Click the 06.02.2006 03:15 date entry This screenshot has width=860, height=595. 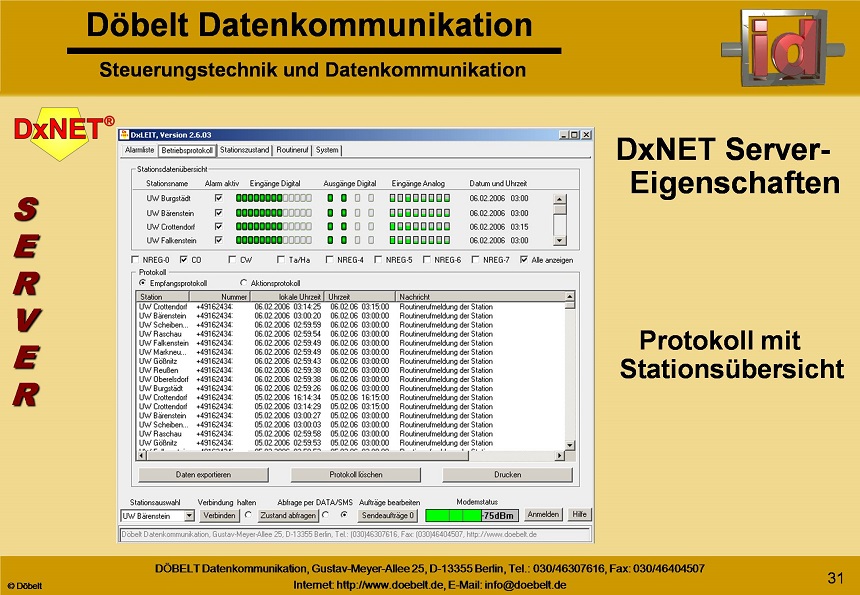coord(499,226)
